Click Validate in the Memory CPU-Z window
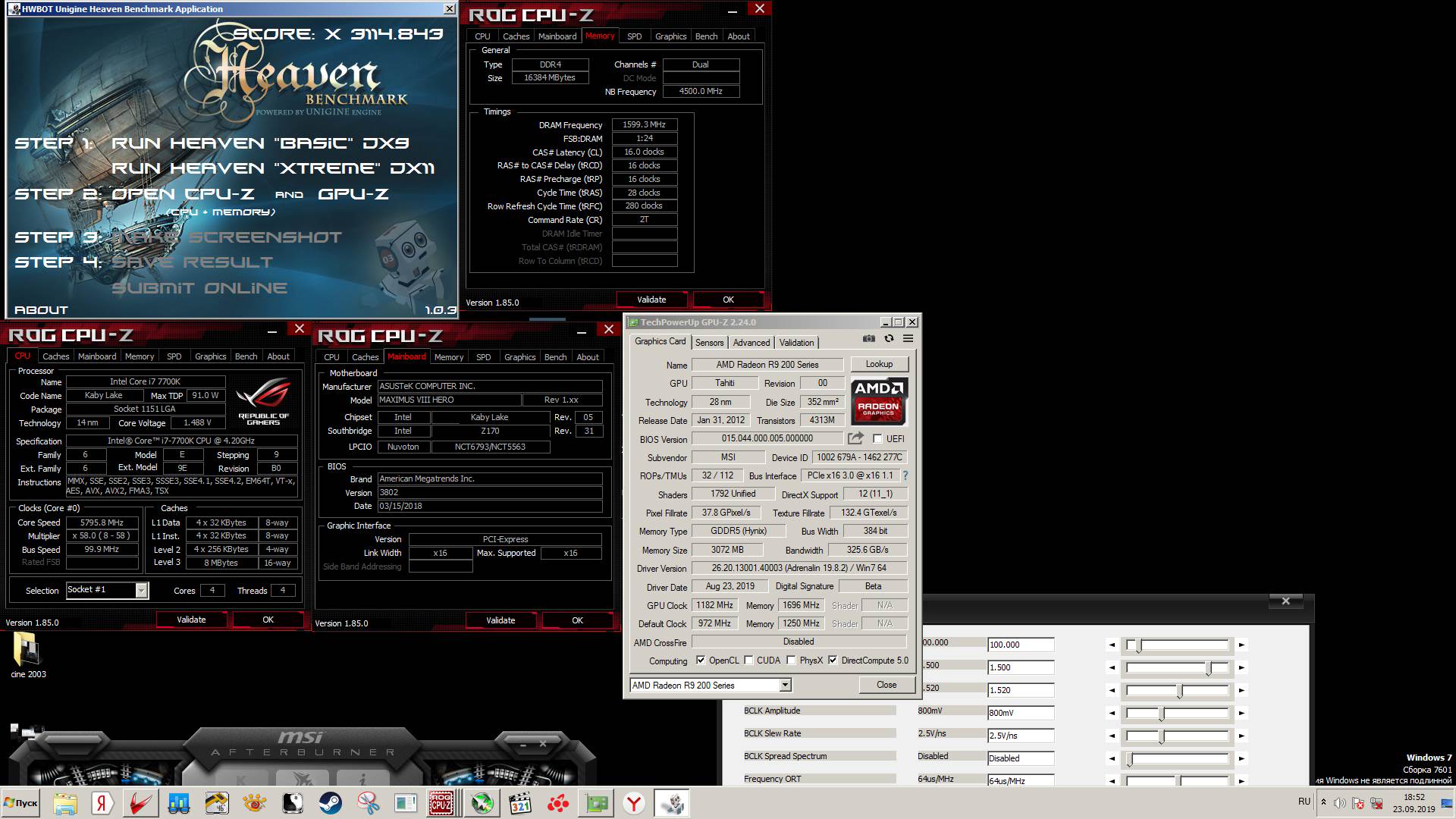Screen dimensions: 1456x819 [x=651, y=300]
